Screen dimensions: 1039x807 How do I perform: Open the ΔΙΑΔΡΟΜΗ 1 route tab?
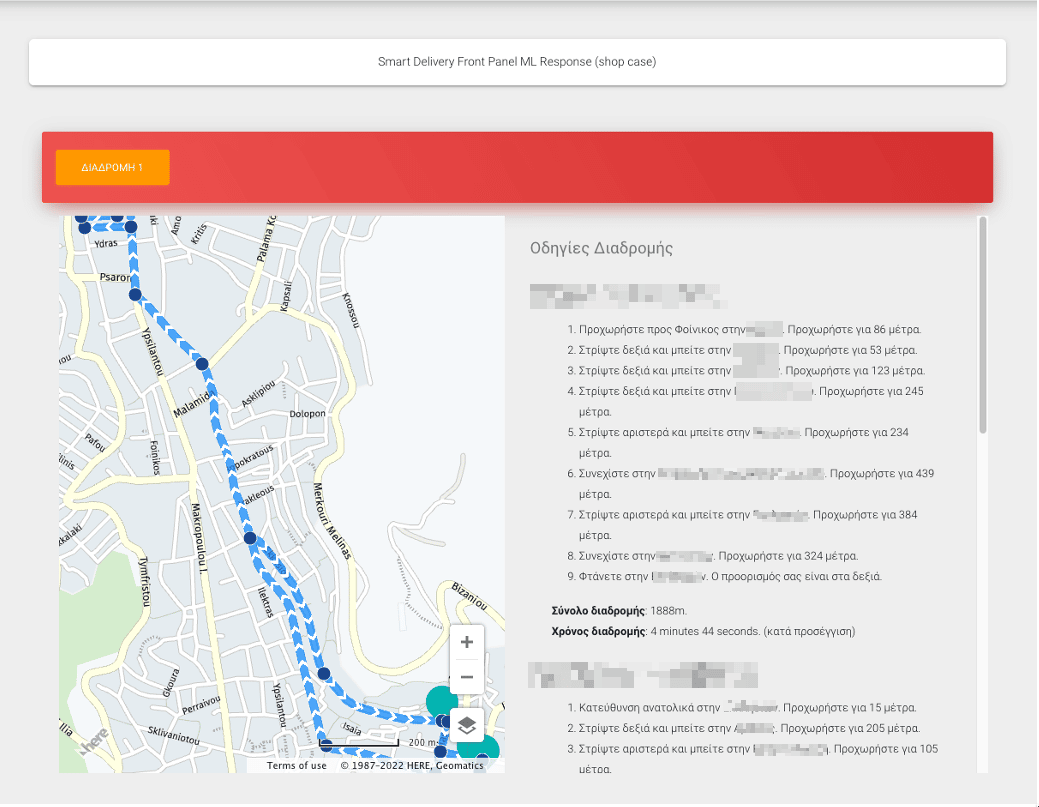point(112,168)
